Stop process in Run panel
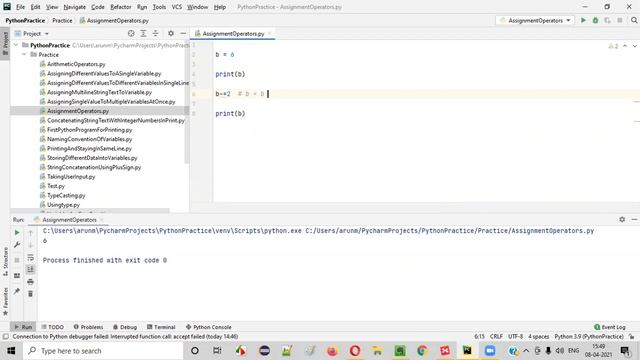The width and height of the screenshot is (640, 360). 17,260
